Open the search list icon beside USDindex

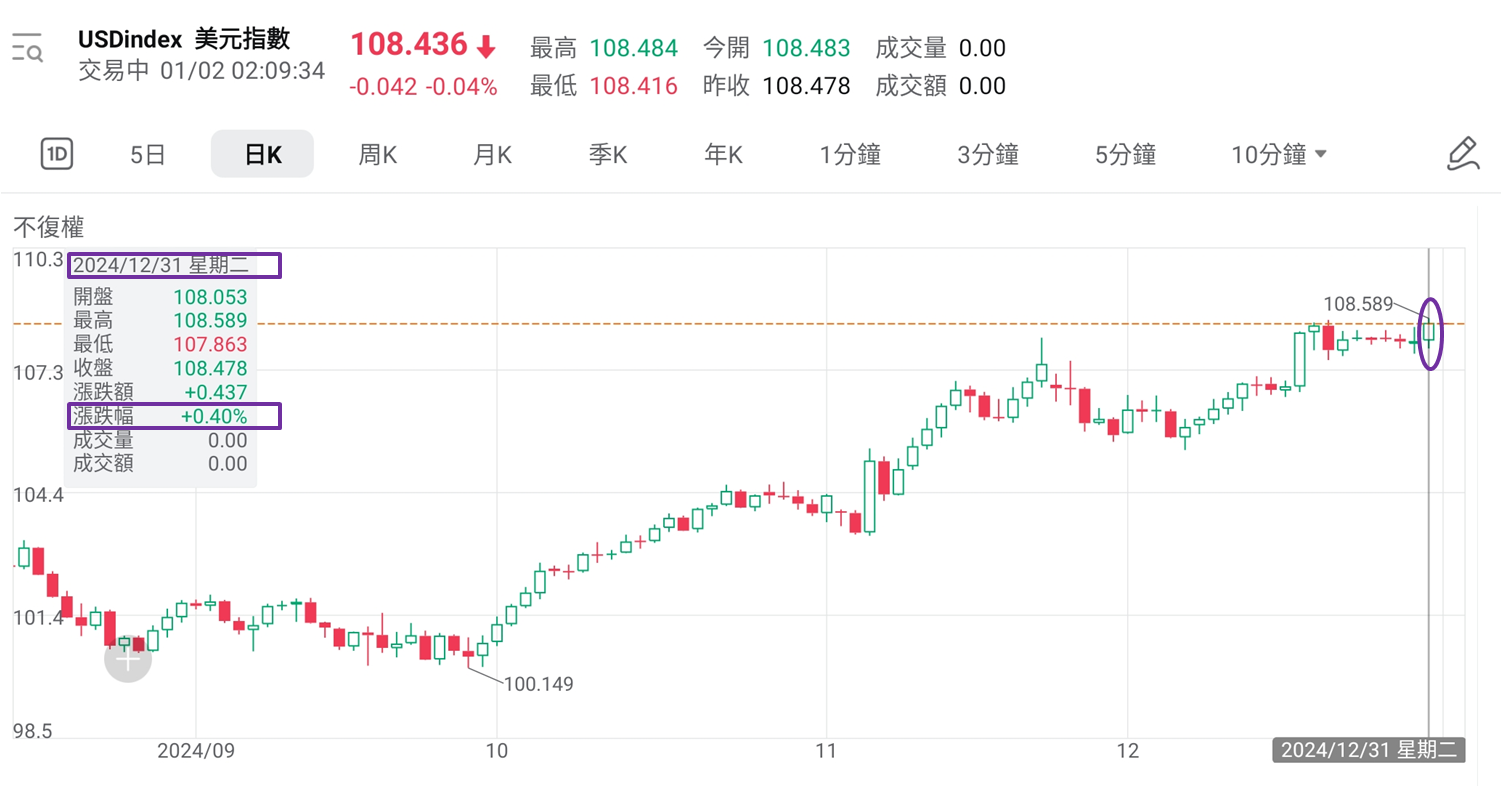coord(27,48)
